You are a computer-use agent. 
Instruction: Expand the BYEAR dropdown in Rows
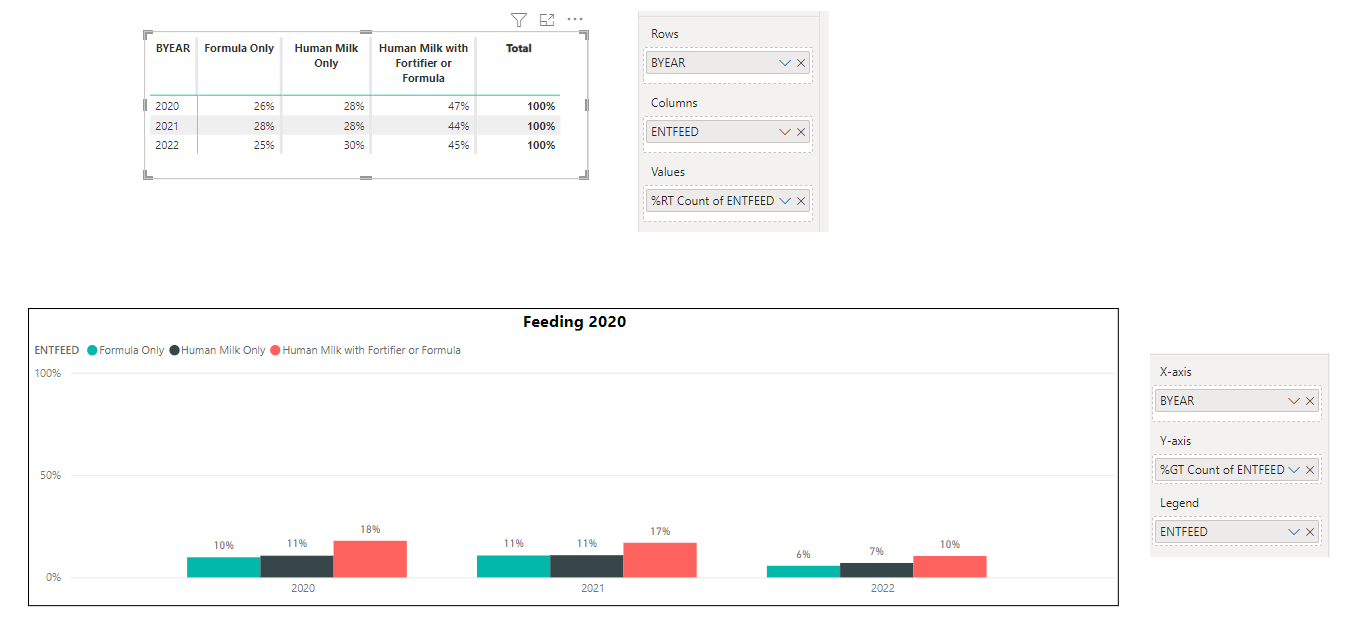(785, 63)
